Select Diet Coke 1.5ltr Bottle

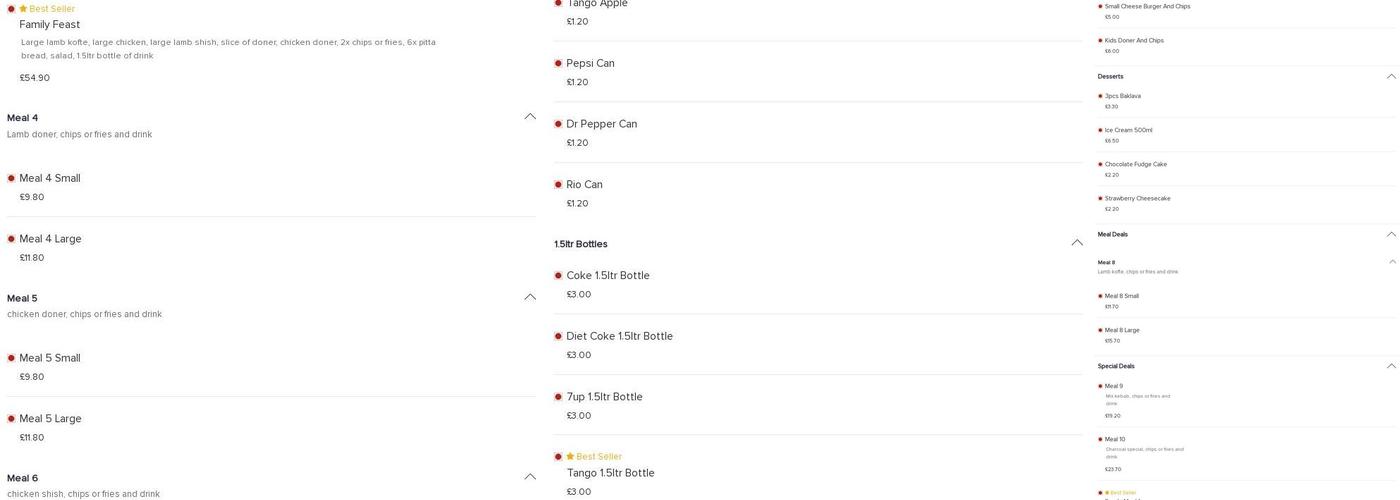619,336
